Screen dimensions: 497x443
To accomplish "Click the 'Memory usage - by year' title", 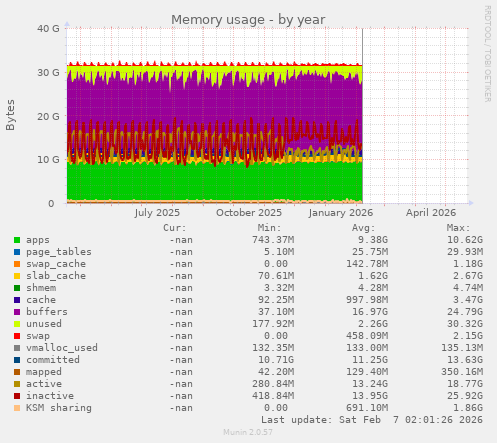I will (248, 20).
